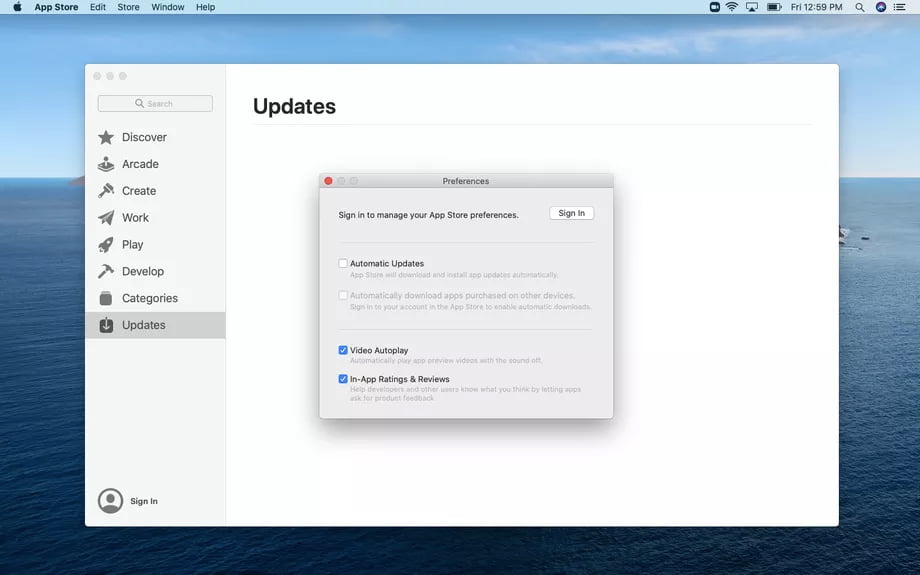This screenshot has width=920, height=575.
Task: Toggle automatically download purchased apps checkbox
Action: click(343, 295)
